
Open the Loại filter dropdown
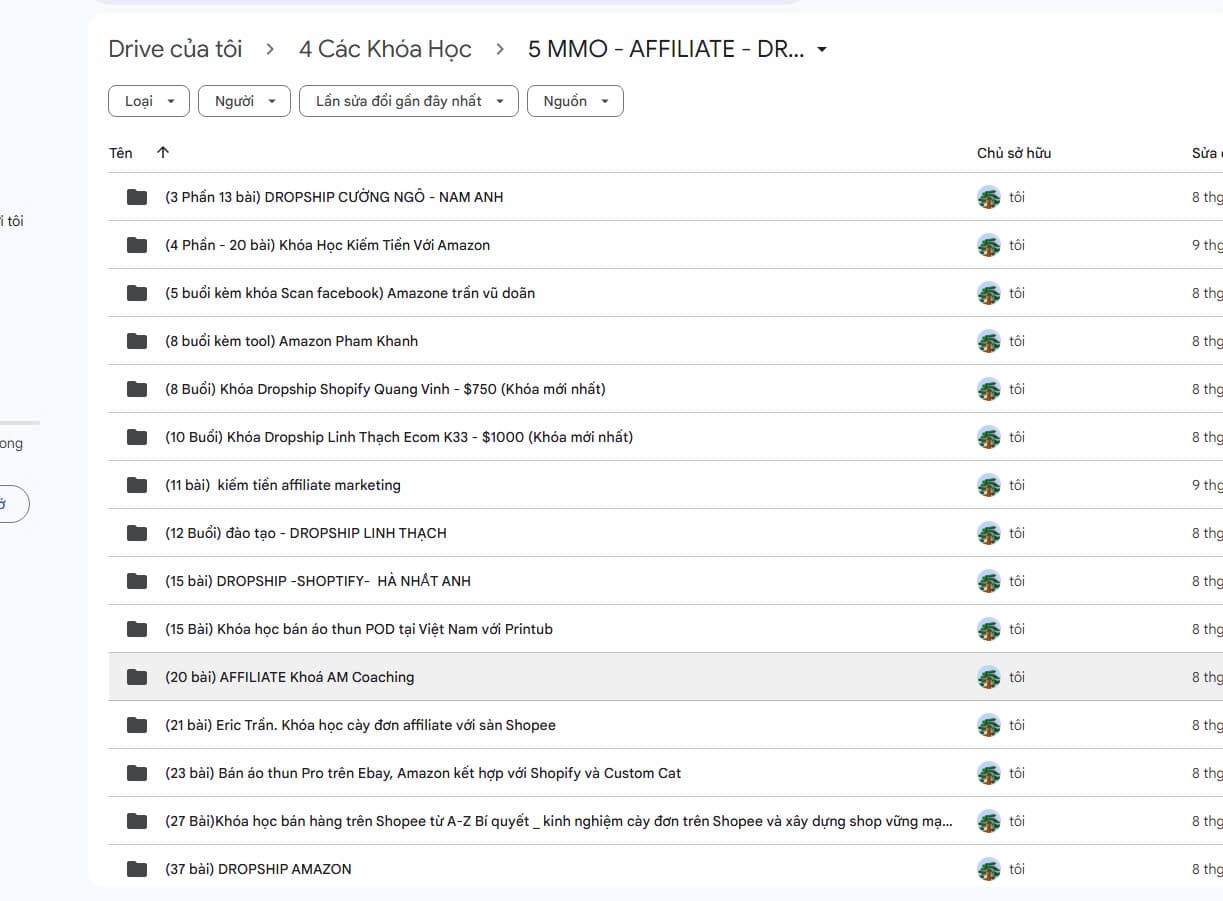[148, 101]
